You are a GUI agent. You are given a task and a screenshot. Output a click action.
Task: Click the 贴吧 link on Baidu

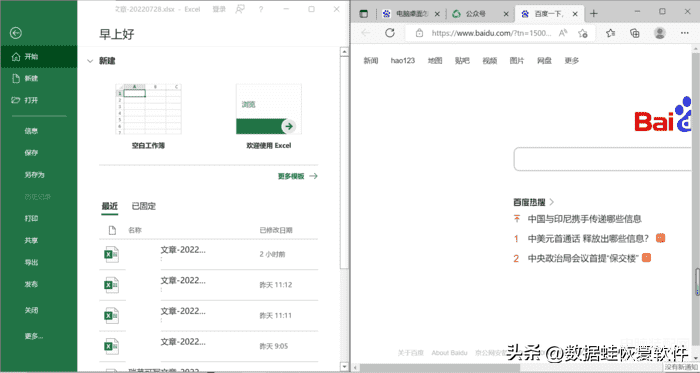pyautogui.click(x=462, y=61)
